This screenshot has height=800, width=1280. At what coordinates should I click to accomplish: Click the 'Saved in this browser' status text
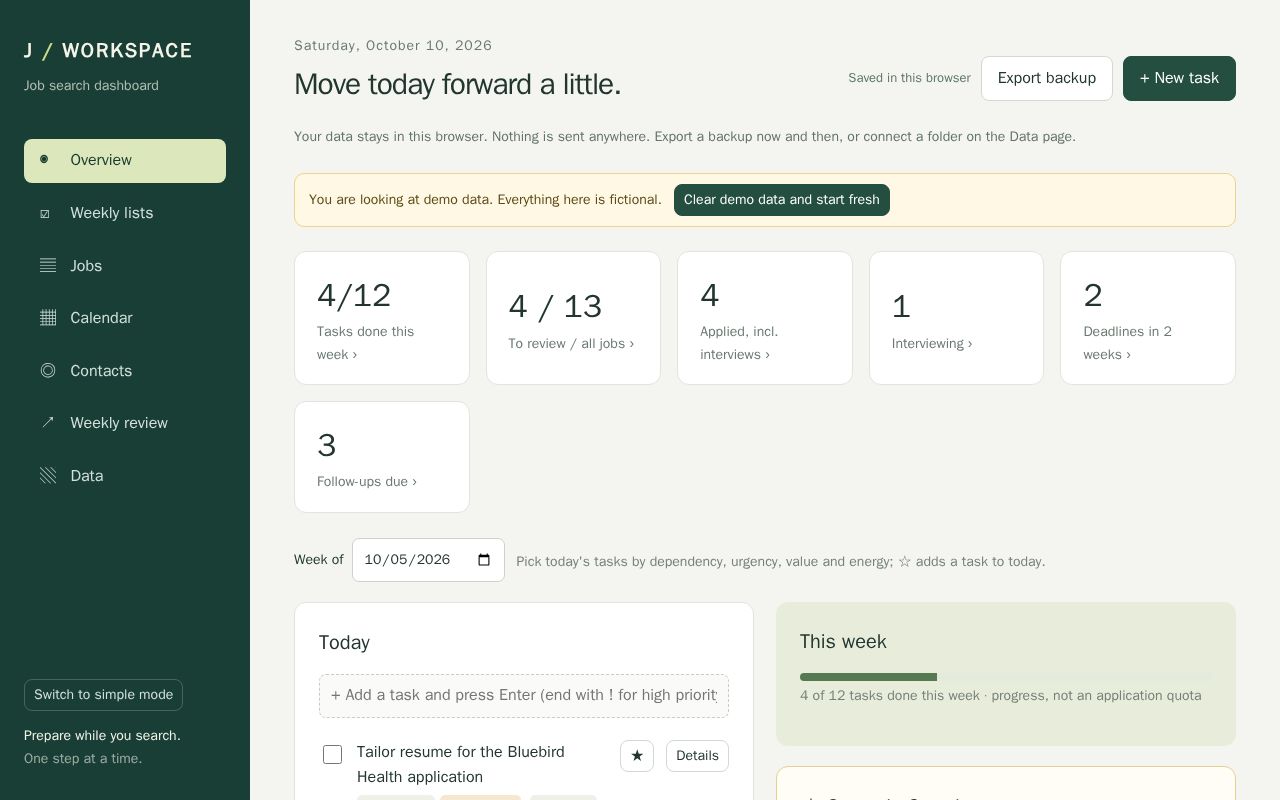coord(909,78)
